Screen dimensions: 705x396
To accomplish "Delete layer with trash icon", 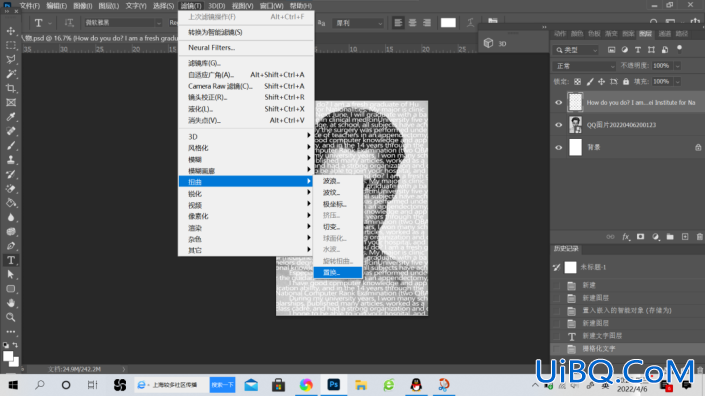I will tap(700, 237).
